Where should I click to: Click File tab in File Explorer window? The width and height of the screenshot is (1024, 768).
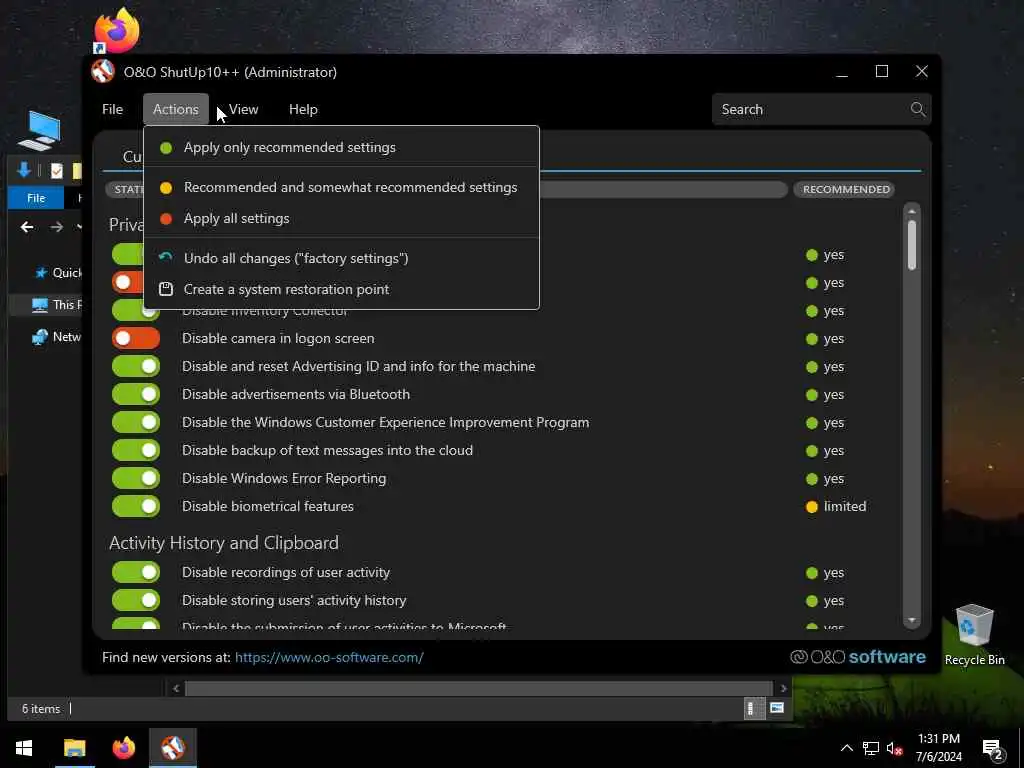pos(36,198)
